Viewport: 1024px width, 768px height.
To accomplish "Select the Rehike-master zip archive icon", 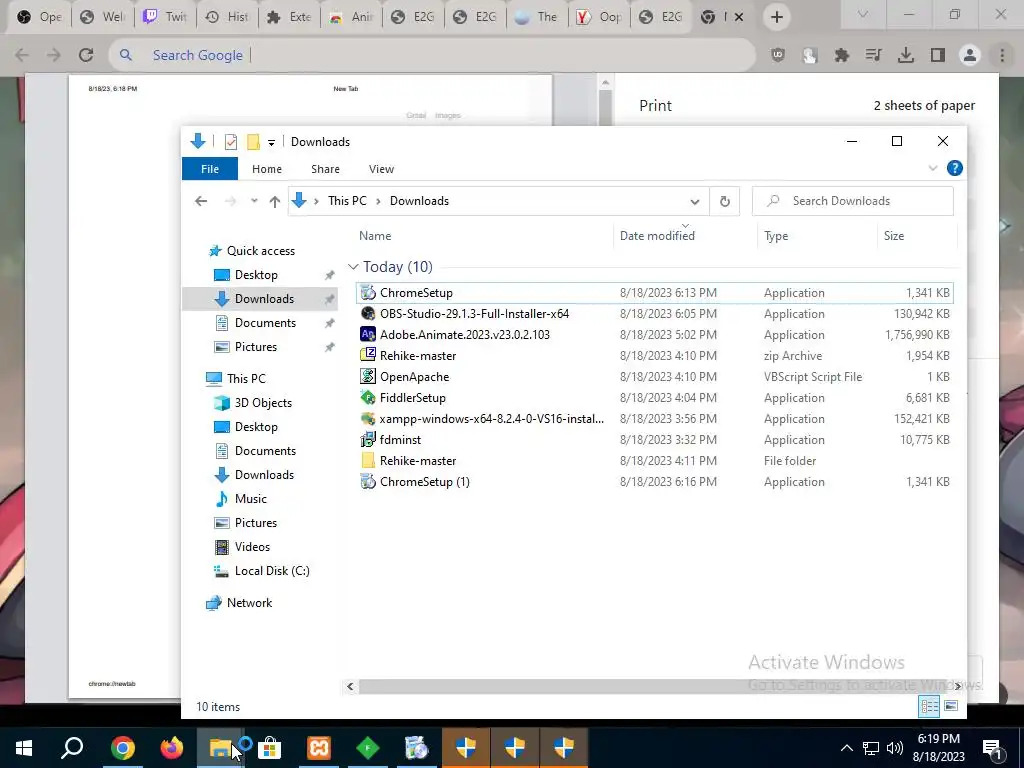I will tap(368, 355).
